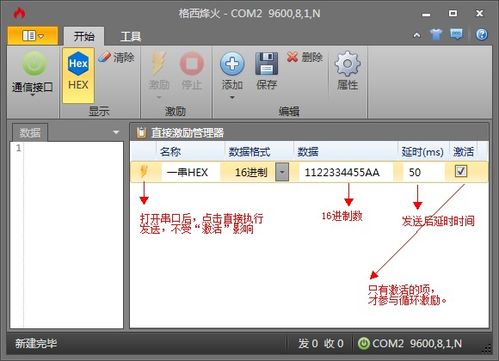
Task: Collapse the ribbon with the chevron
Action: pyautogui.click(x=417, y=35)
